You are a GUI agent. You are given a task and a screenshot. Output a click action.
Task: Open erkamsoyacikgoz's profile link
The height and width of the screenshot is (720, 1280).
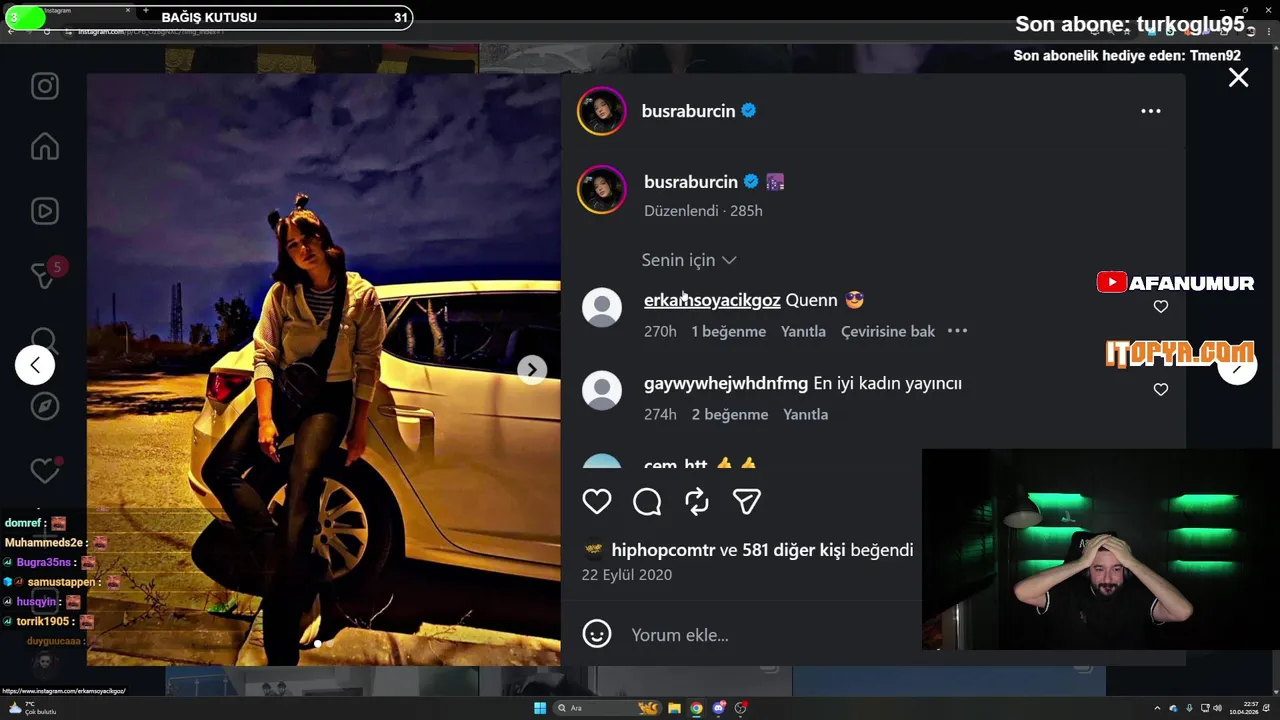[712, 300]
